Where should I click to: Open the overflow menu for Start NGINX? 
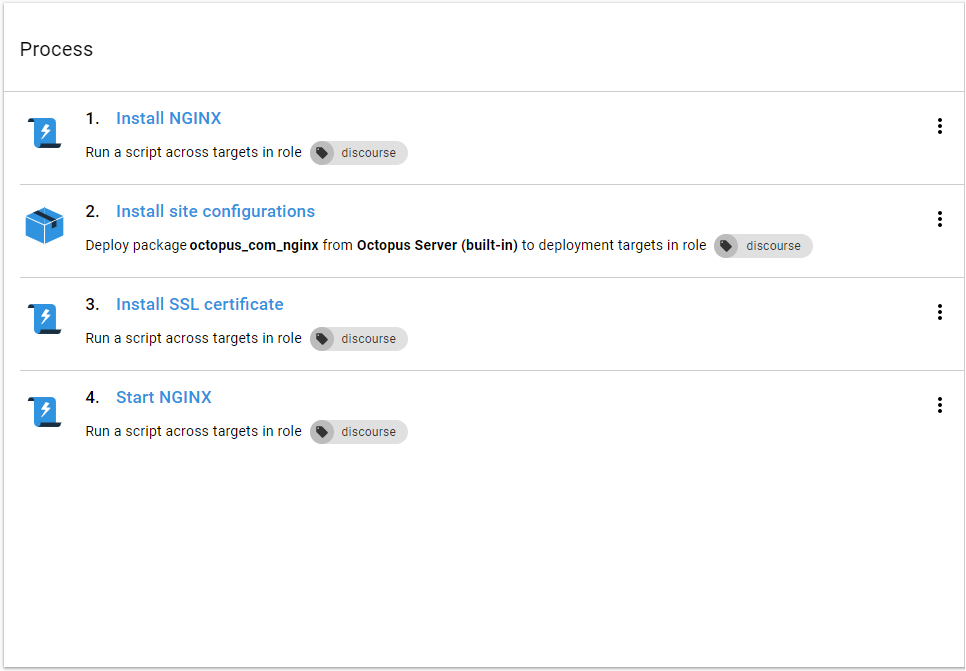pos(940,405)
